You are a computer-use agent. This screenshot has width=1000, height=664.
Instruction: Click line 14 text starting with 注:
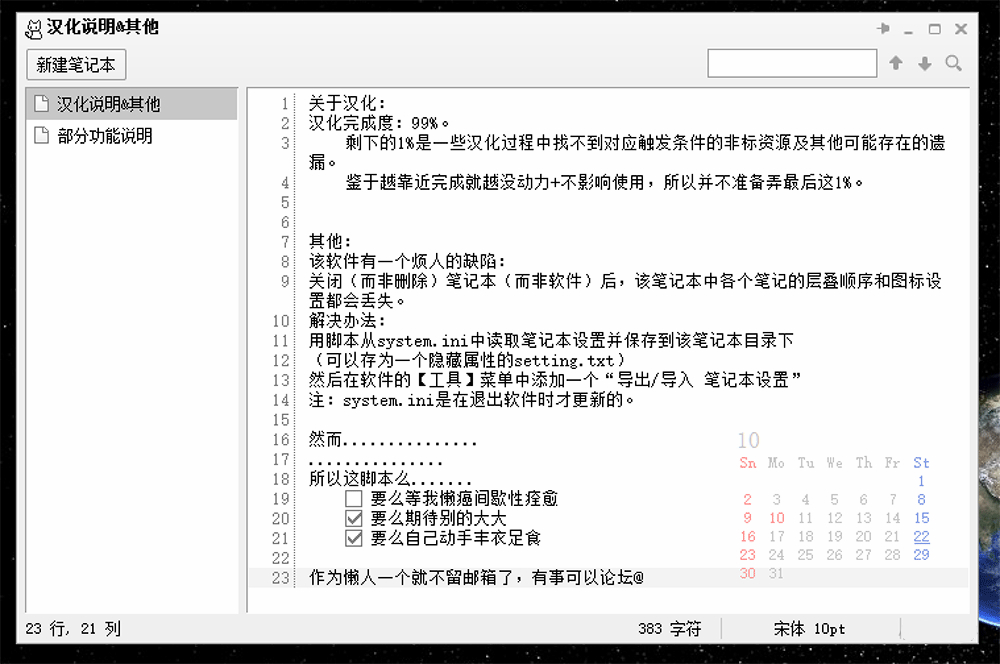471,400
